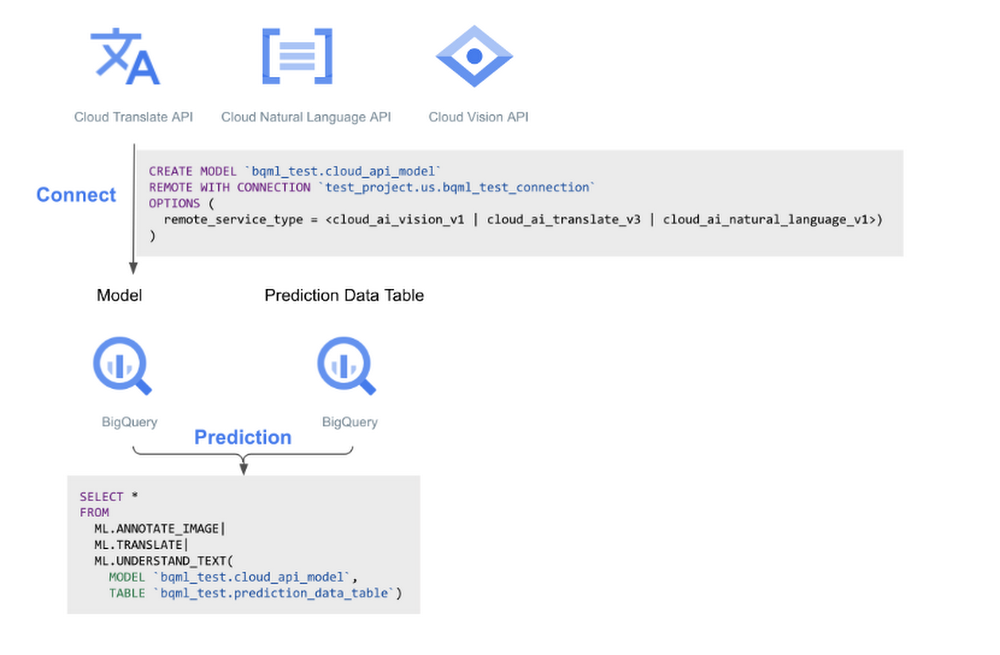Click `bqml_test.cloud_api_model` in the MODEL line of the query
1000x655 pixels.
click(251, 577)
